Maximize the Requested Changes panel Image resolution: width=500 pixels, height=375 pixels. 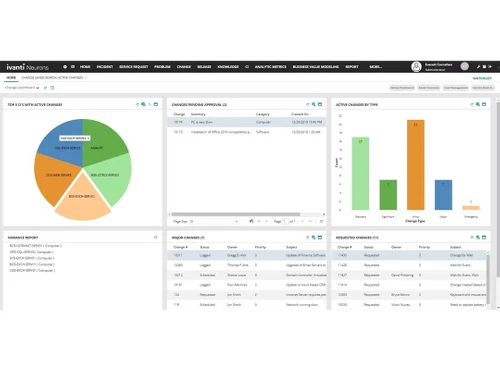click(x=484, y=237)
